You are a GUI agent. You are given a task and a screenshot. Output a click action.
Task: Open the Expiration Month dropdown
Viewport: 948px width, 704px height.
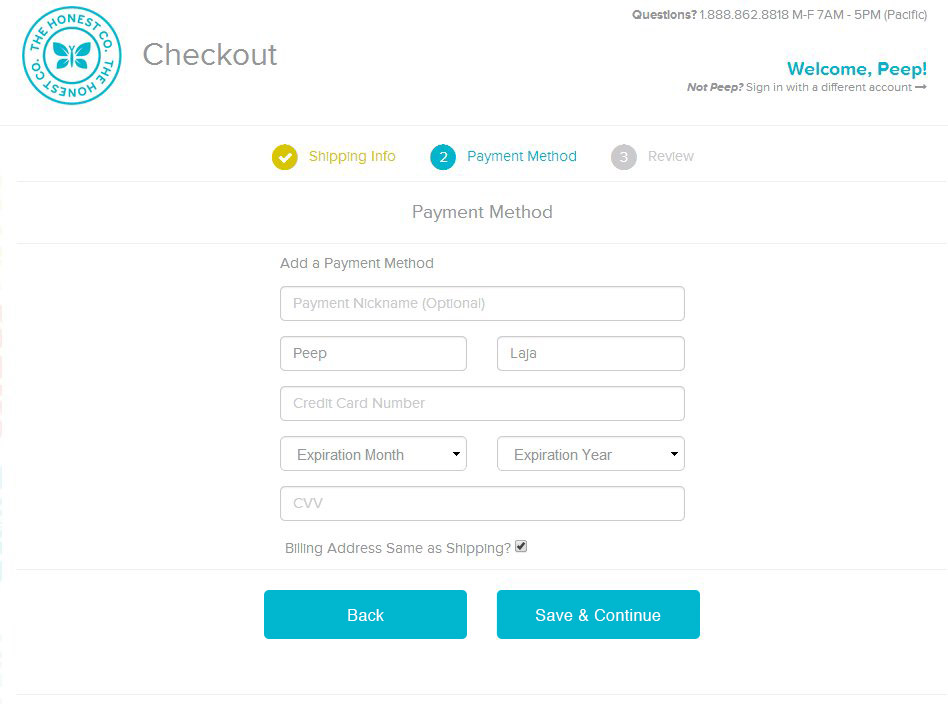pos(374,454)
